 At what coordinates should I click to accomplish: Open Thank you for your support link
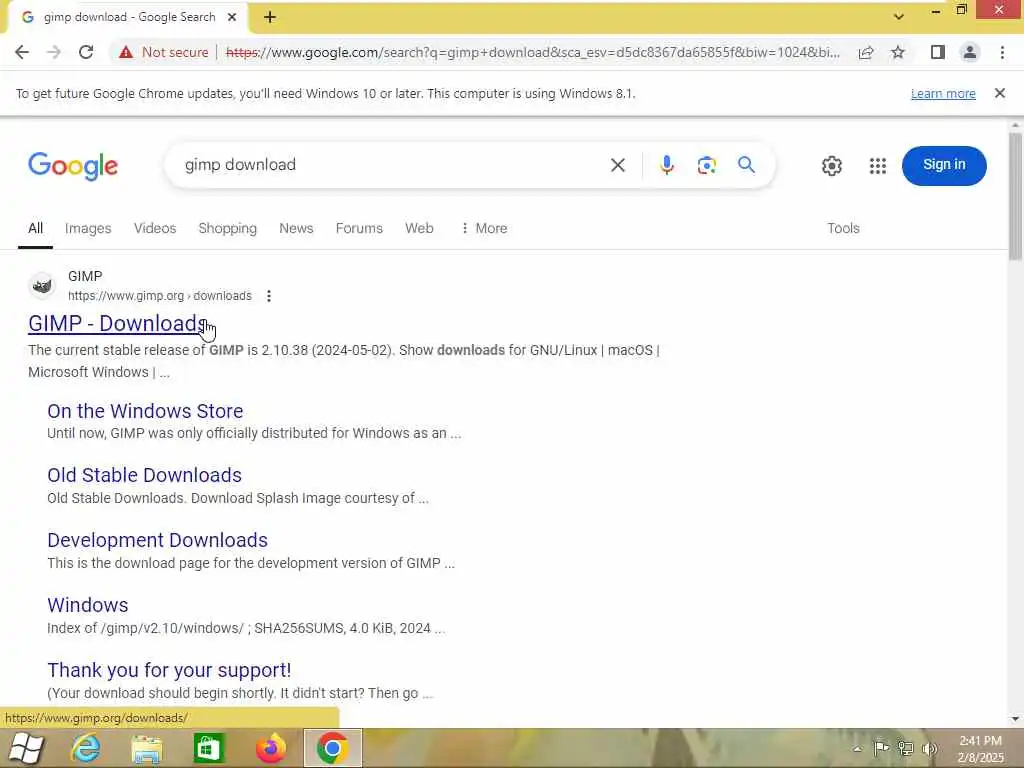tap(169, 671)
